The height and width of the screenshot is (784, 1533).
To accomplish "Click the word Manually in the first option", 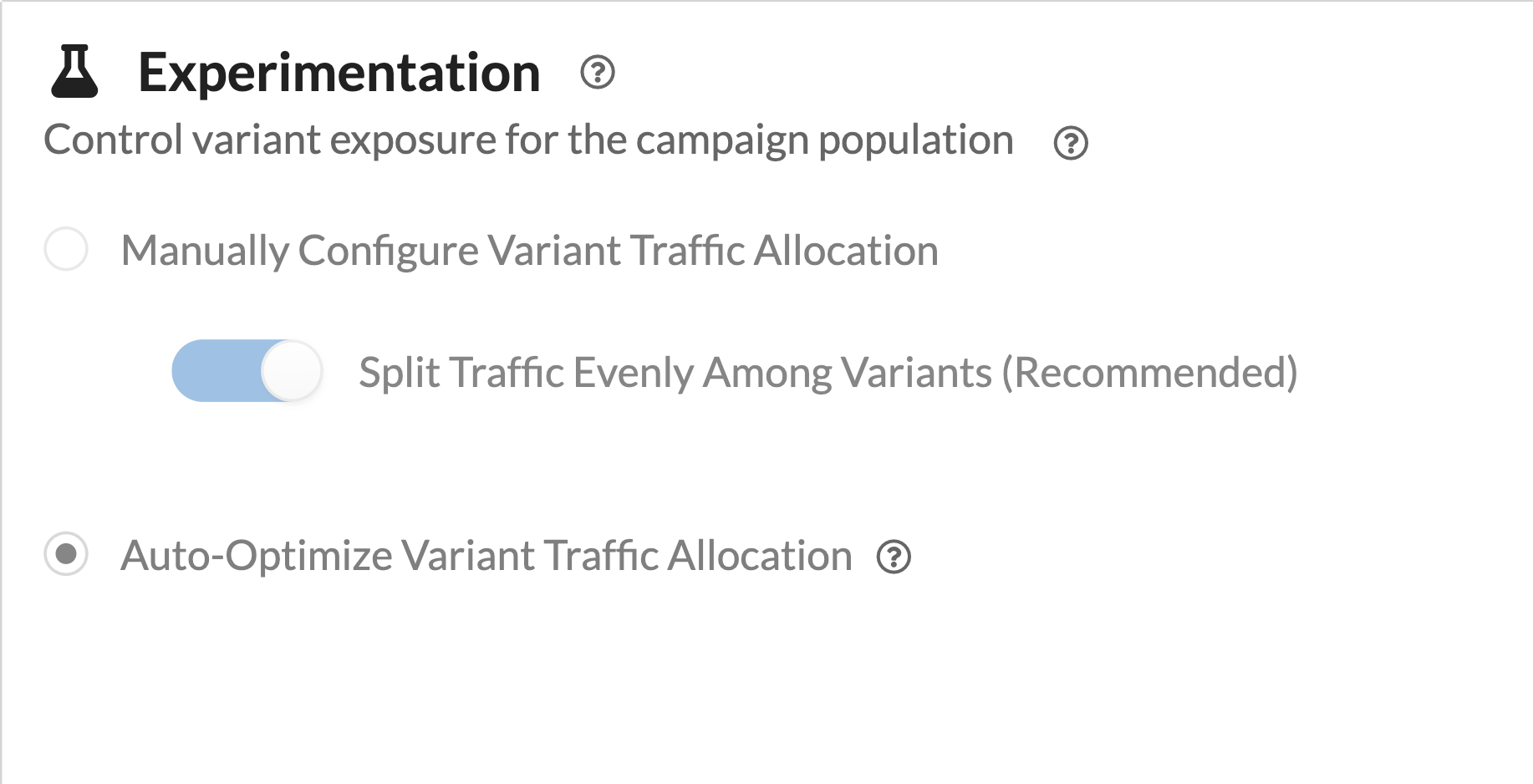I will 205,251.
